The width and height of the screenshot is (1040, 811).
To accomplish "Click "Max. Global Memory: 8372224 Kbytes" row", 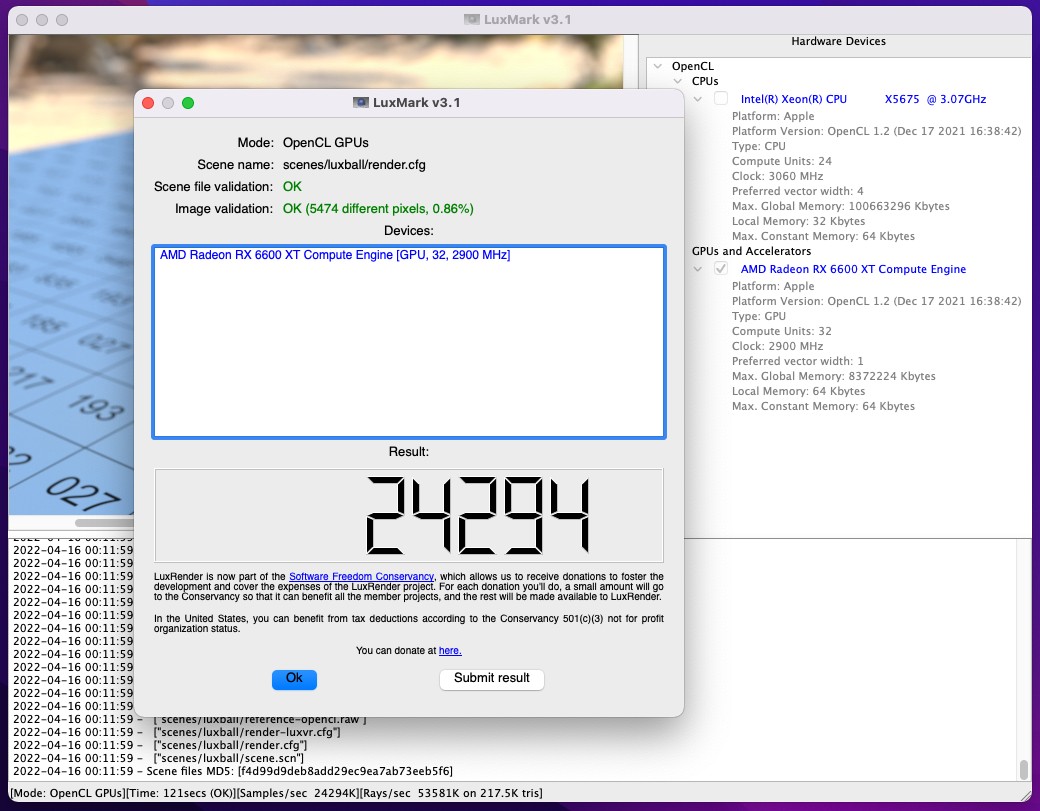I will [x=833, y=377].
